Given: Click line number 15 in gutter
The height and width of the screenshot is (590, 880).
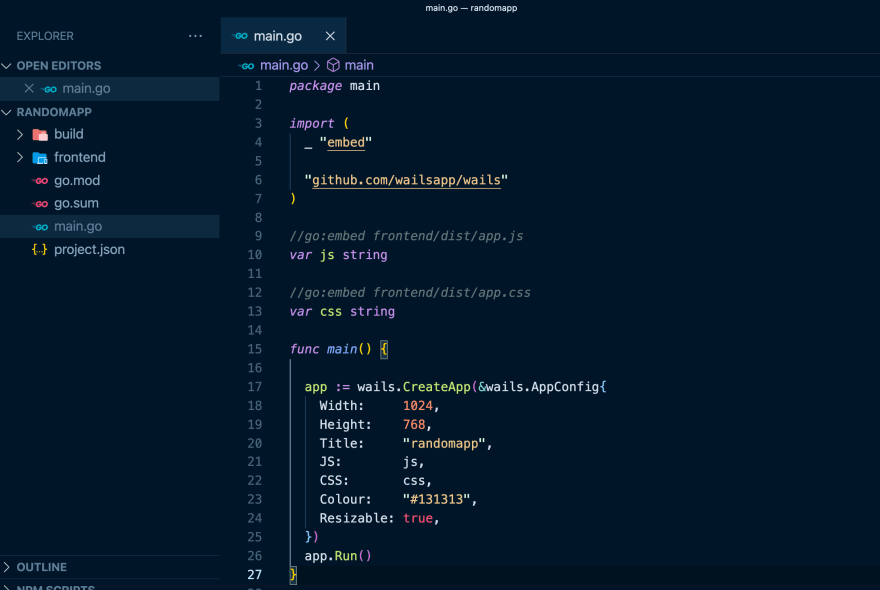Looking at the screenshot, I should point(255,349).
